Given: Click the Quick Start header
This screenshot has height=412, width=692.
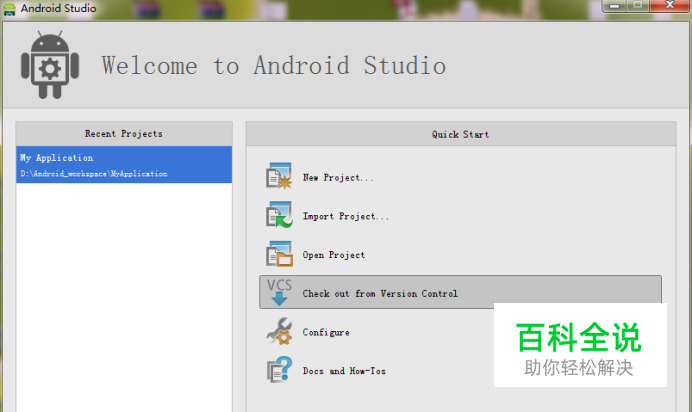Looking at the screenshot, I should (461, 134).
